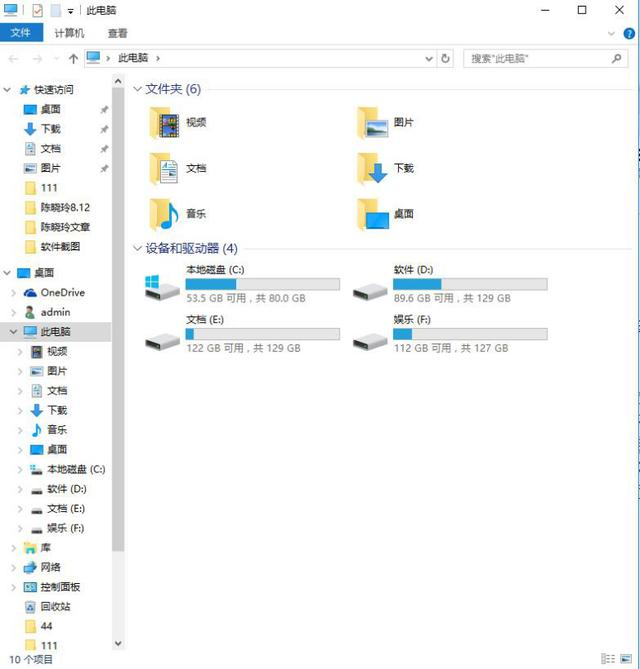Open OneDrive in the navigation pane
This screenshot has width=640, height=669.
tap(62, 293)
